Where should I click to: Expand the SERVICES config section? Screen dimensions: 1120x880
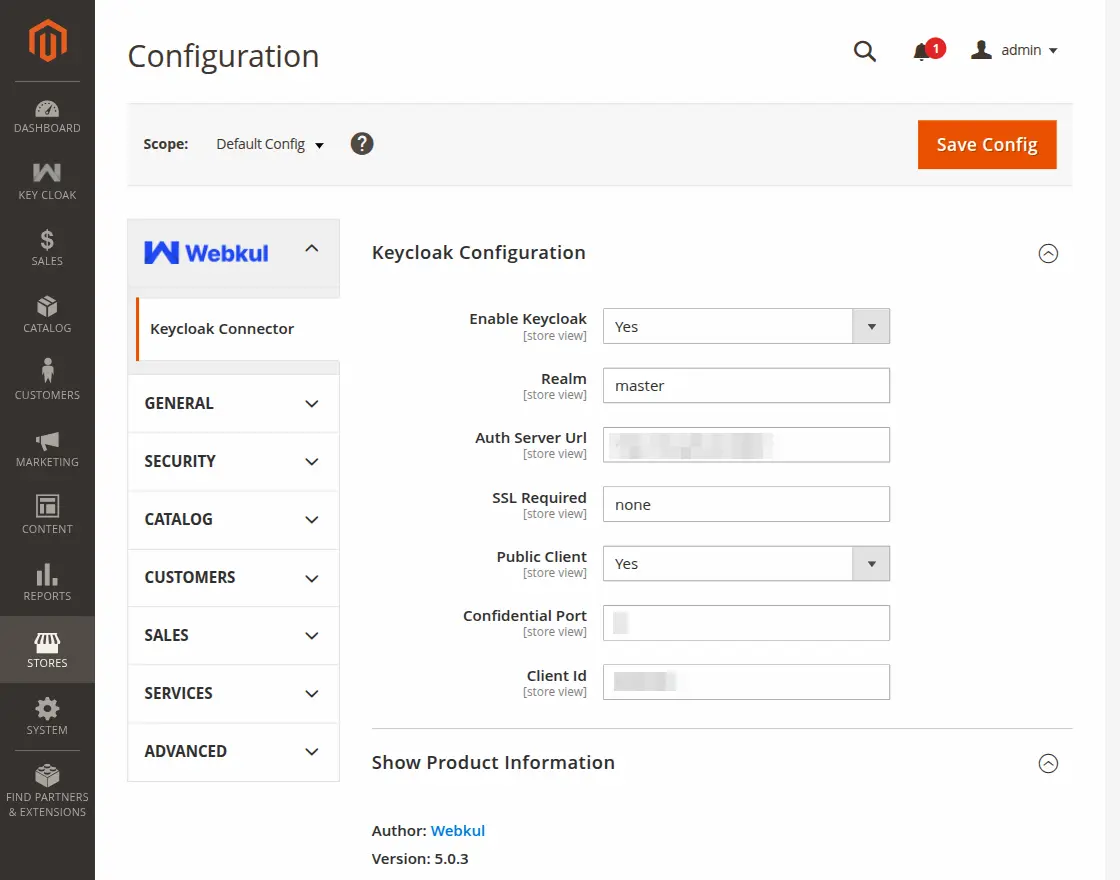(x=234, y=694)
